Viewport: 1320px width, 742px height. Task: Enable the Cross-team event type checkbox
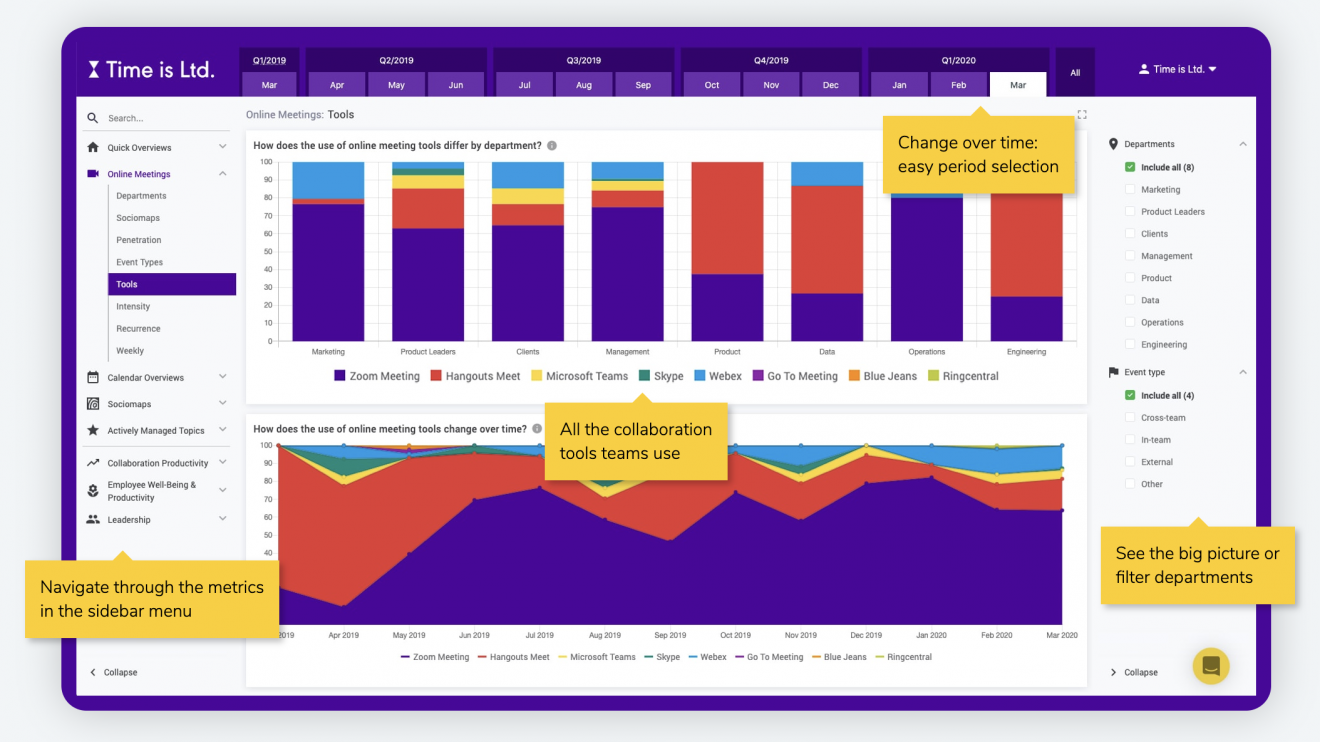click(x=1130, y=418)
